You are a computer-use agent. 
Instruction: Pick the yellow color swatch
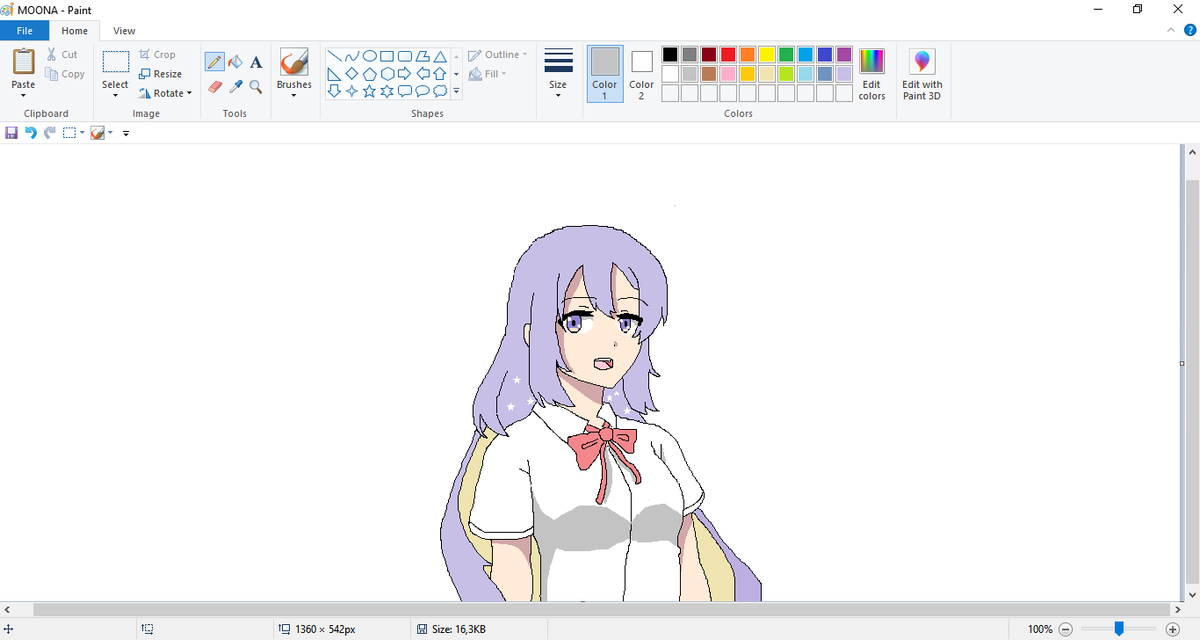(767, 54)
